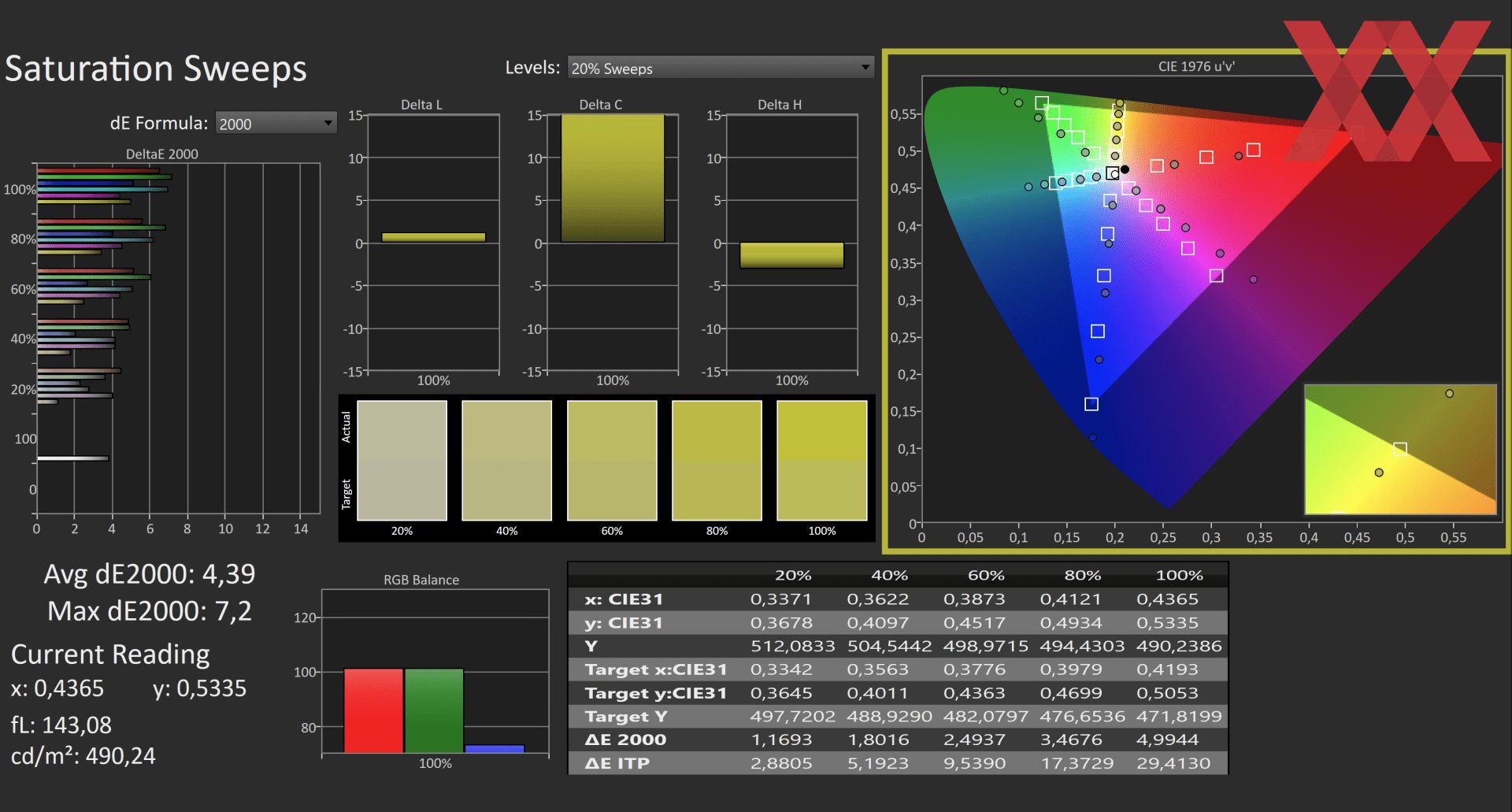Click the Levels dropdown arrow

[x=865, y=69]
